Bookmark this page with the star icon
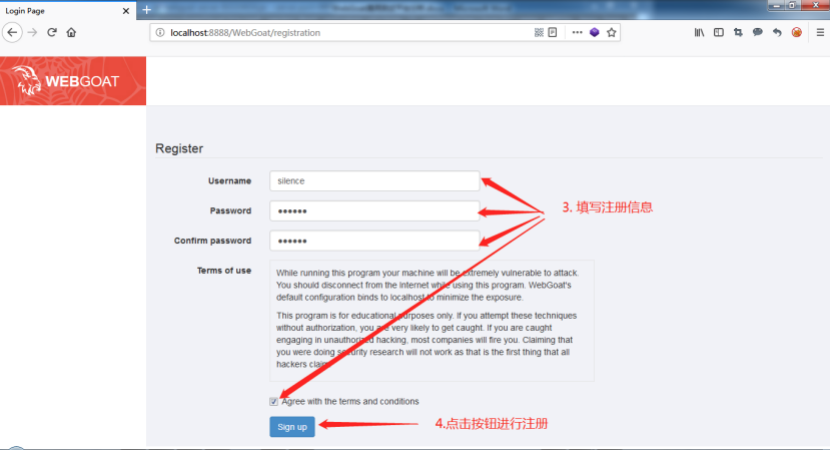Viewport: 832px width, 450px height. pyautogui.click(x=611, y=32)
